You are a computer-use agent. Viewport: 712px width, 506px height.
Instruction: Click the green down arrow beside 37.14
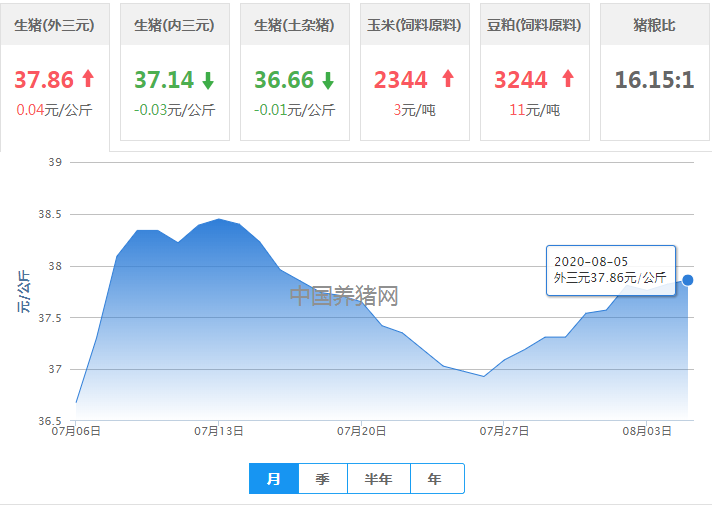207,80
